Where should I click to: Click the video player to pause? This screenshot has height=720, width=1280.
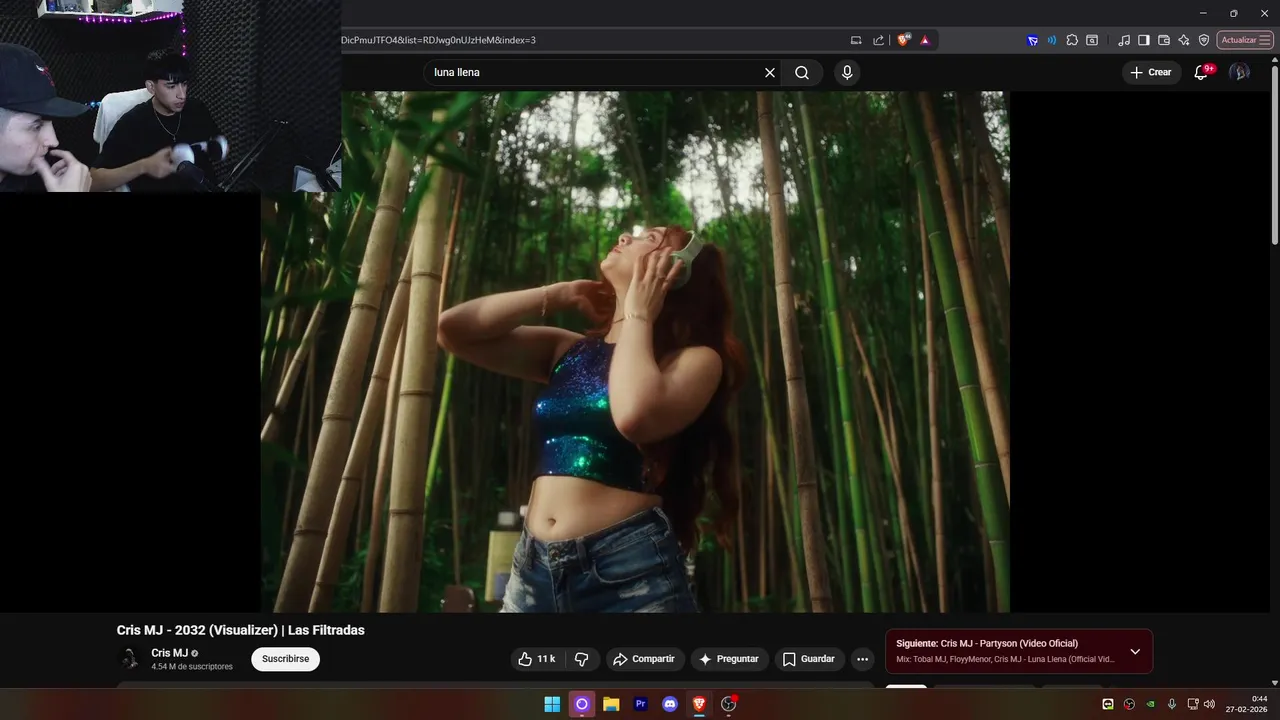[x=635, y=352]
